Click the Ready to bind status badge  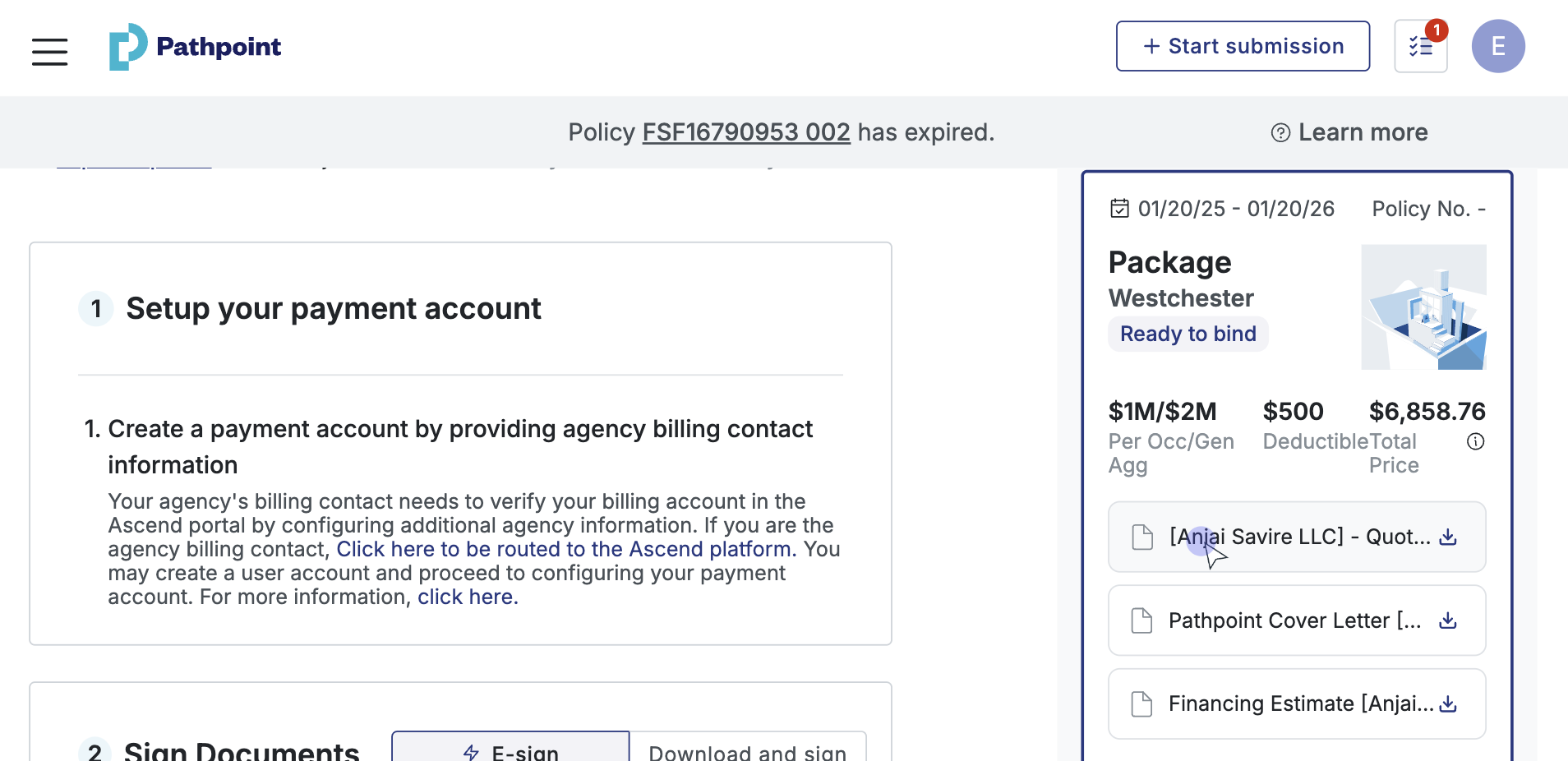pos(1188,334)
